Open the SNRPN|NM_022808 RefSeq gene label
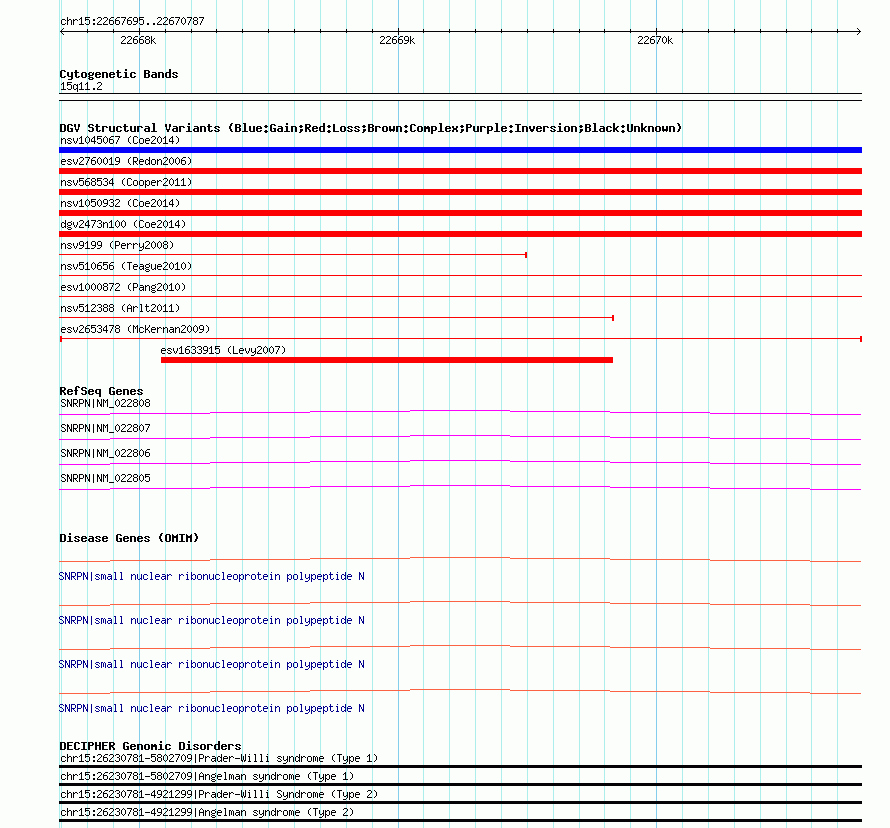The height and width of the screenshot is (828, 890). click(x=106, y=404)
